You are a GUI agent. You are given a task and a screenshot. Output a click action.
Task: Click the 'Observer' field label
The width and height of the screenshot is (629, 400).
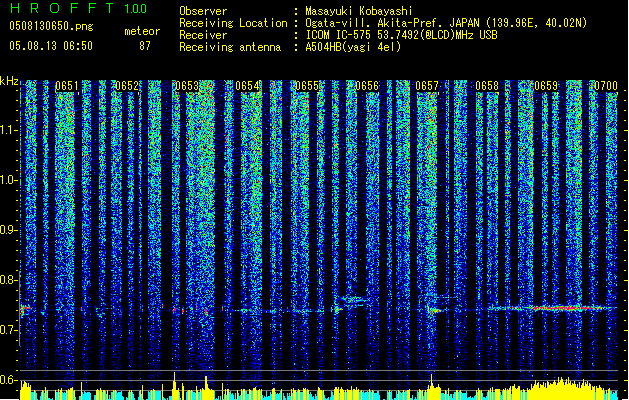click(x=203, y=11)
